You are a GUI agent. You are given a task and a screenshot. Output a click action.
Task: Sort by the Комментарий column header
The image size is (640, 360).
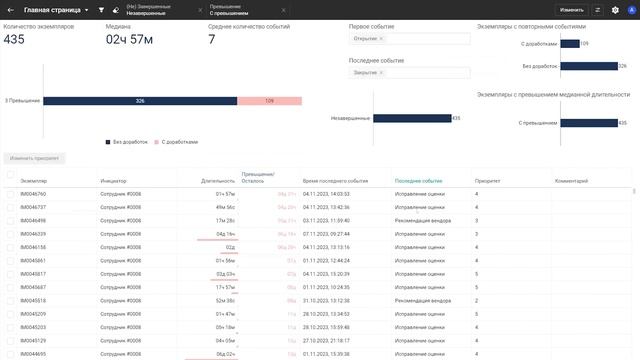571,181
